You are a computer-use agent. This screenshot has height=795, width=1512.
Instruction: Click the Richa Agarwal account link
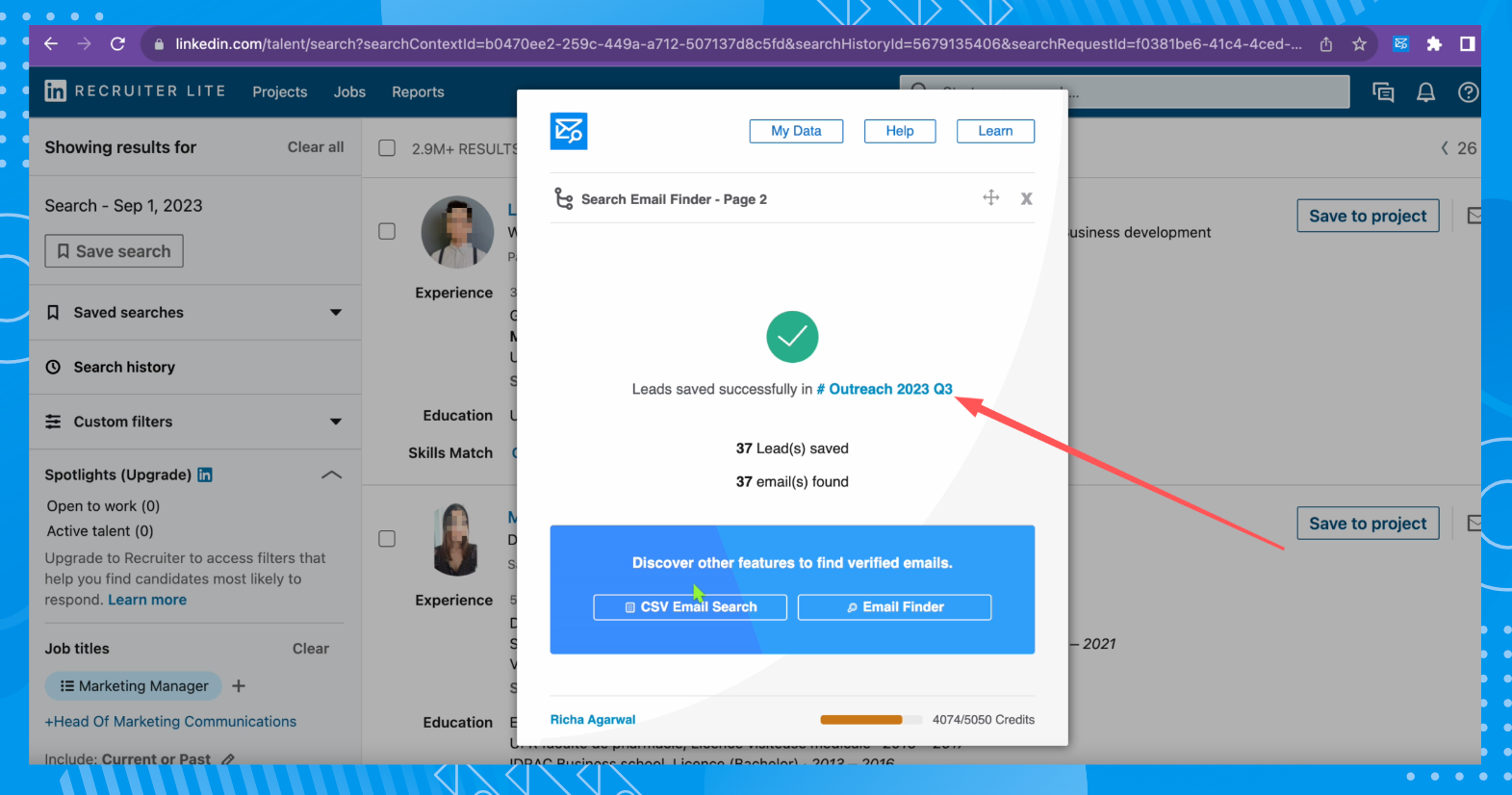593,720
